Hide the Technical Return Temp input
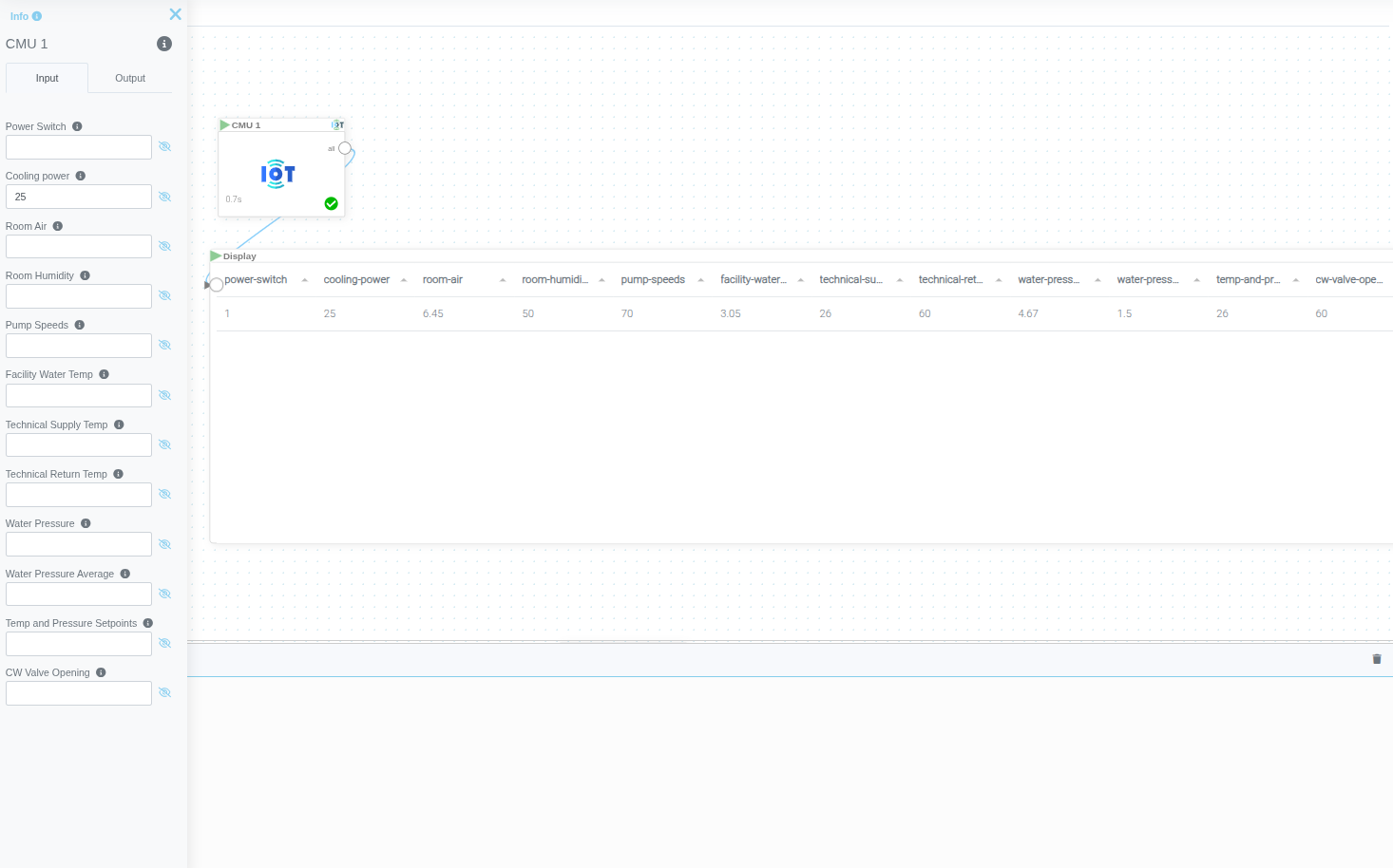The height and width of the screenshot is (868, 1393). point(164,495)
